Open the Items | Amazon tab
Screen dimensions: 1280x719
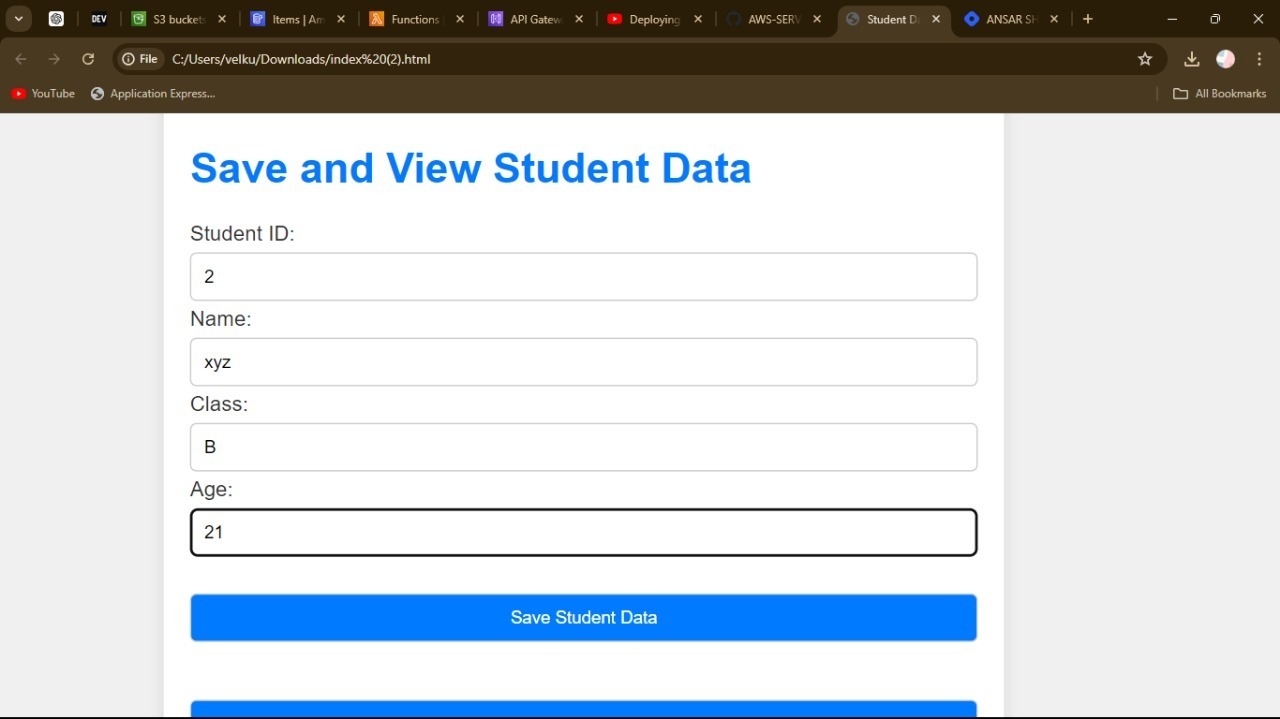pyautogui.click(x=299, y=19)
